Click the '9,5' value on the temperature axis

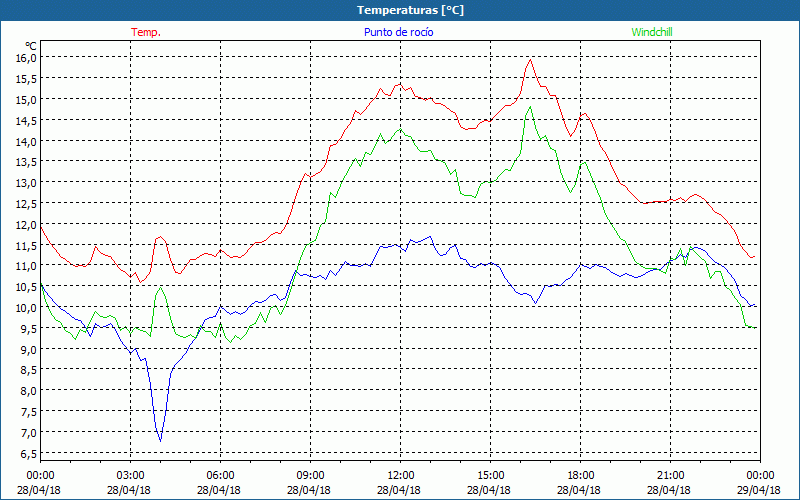tap(29, 329)
